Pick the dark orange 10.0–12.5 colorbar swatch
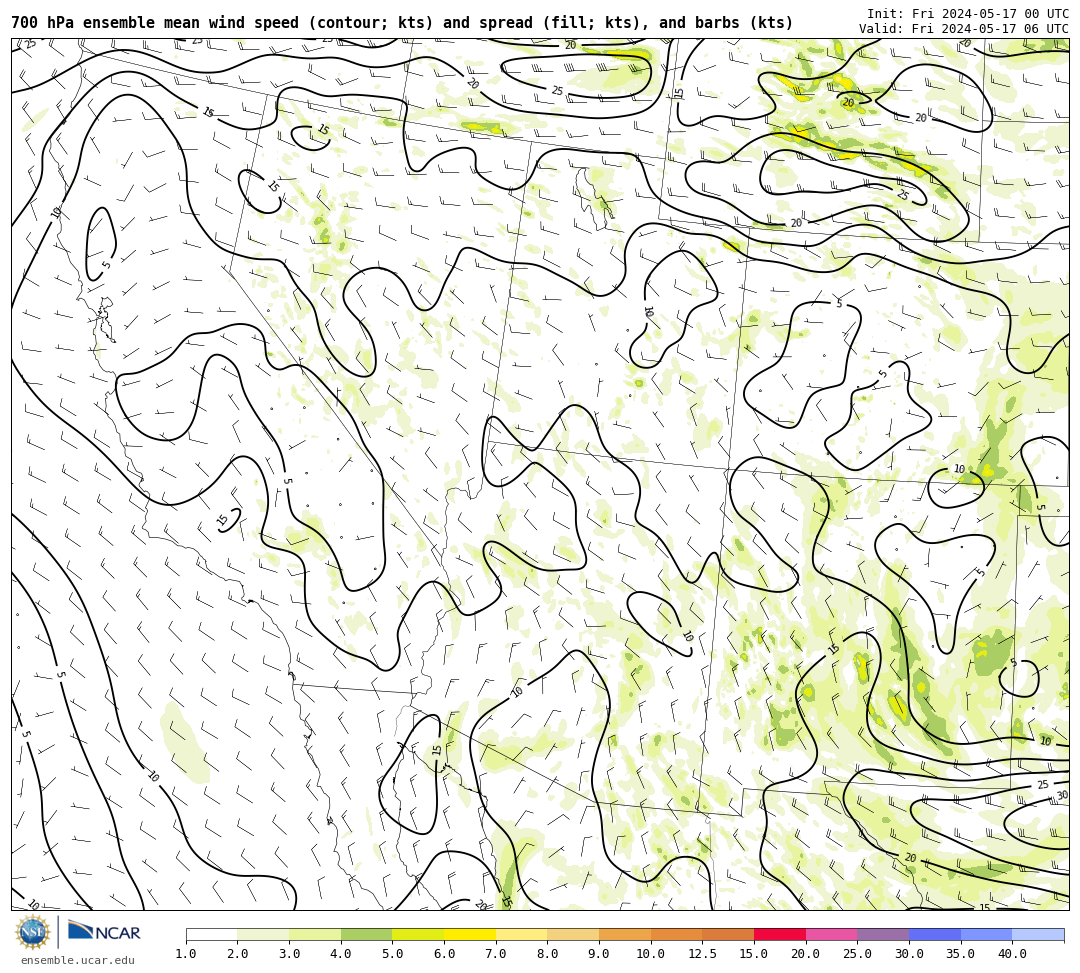 pyautogui.click(x=676, y=934)
